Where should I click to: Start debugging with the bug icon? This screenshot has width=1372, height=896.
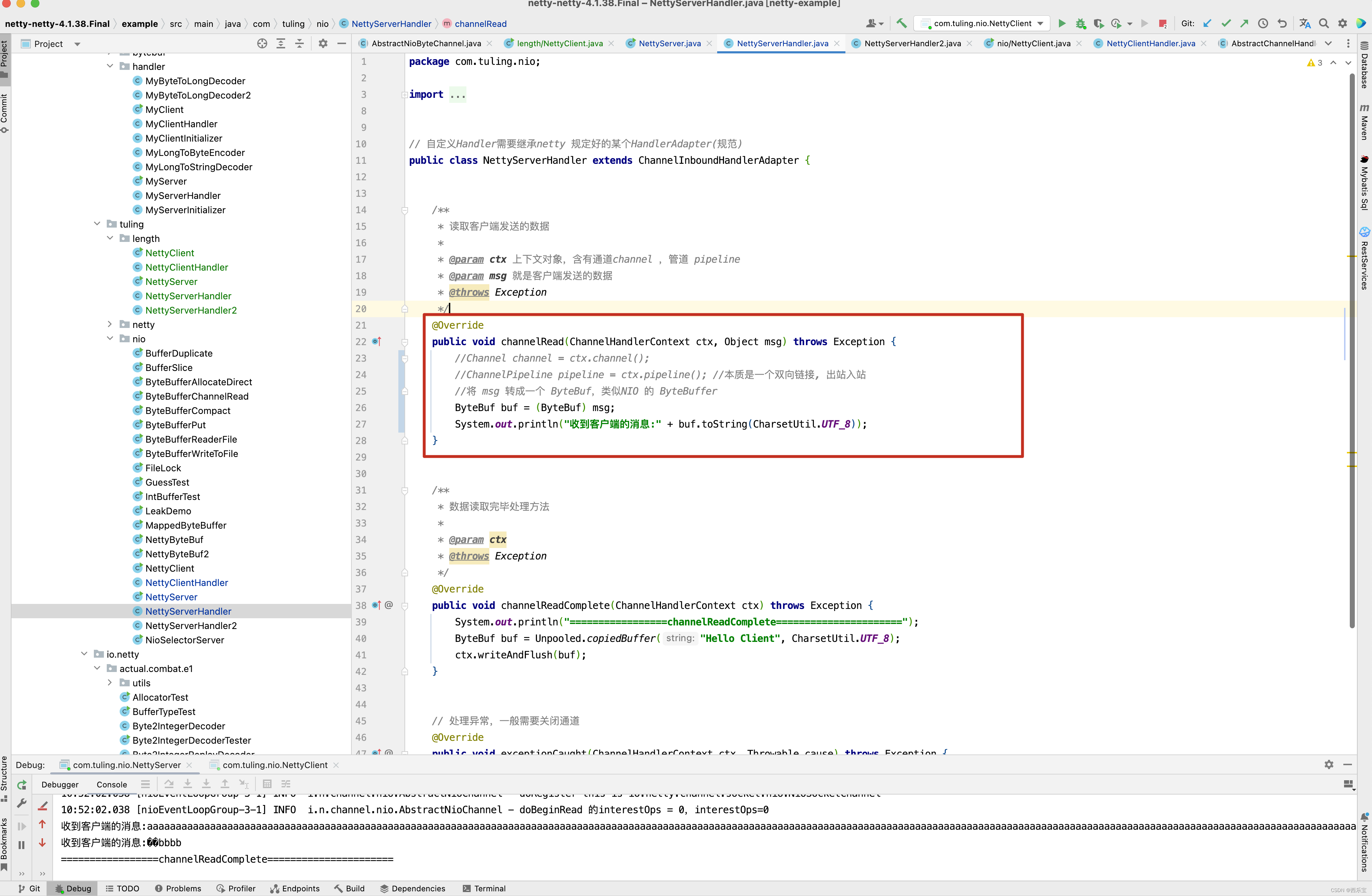click(x=1080, y=24)
